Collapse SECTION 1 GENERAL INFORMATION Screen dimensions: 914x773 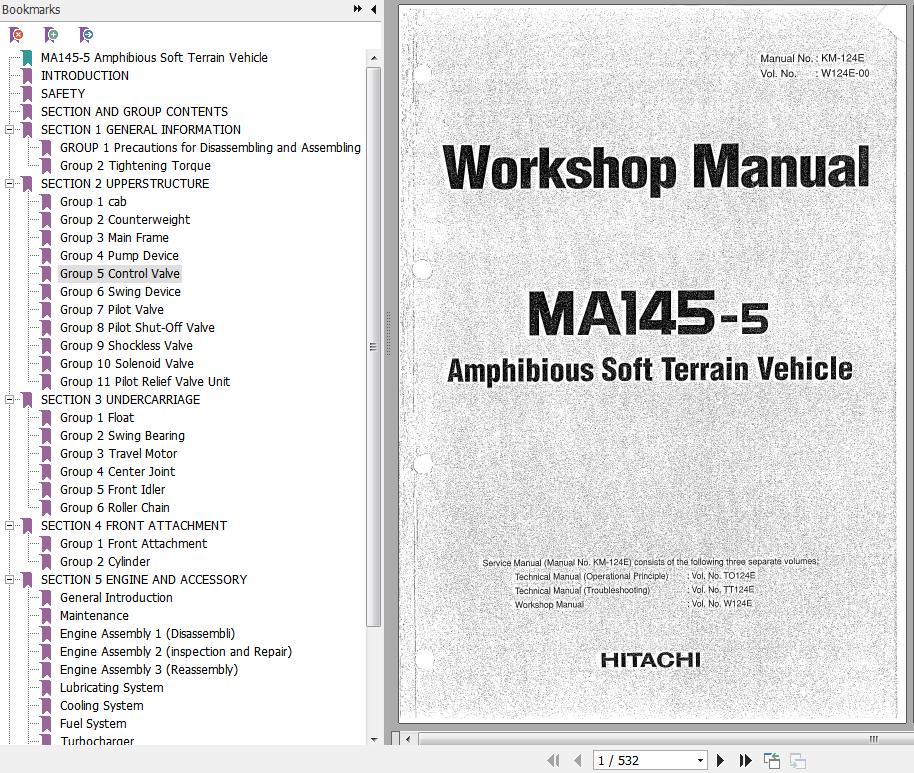9,129
